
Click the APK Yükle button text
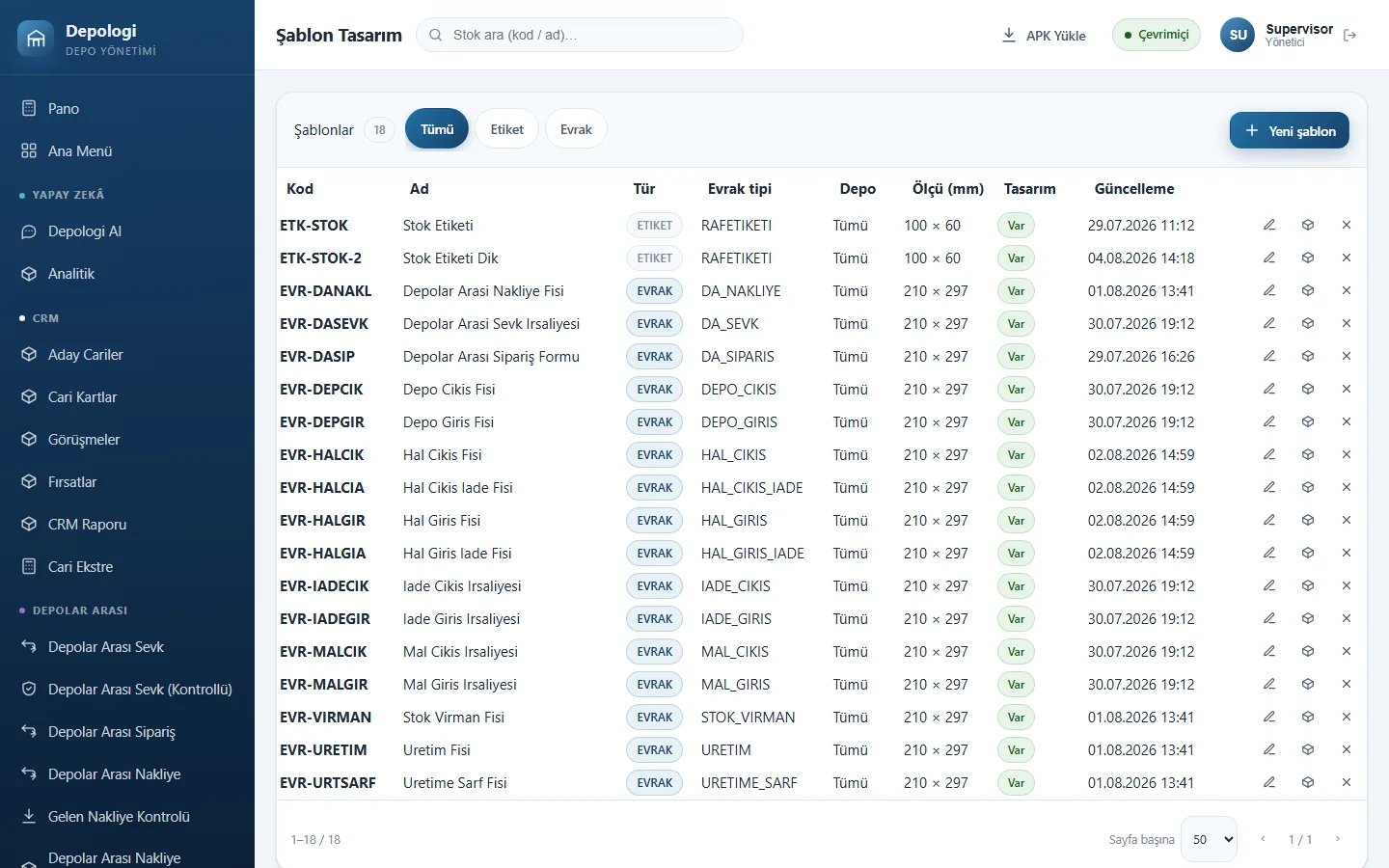[1056, 36]
